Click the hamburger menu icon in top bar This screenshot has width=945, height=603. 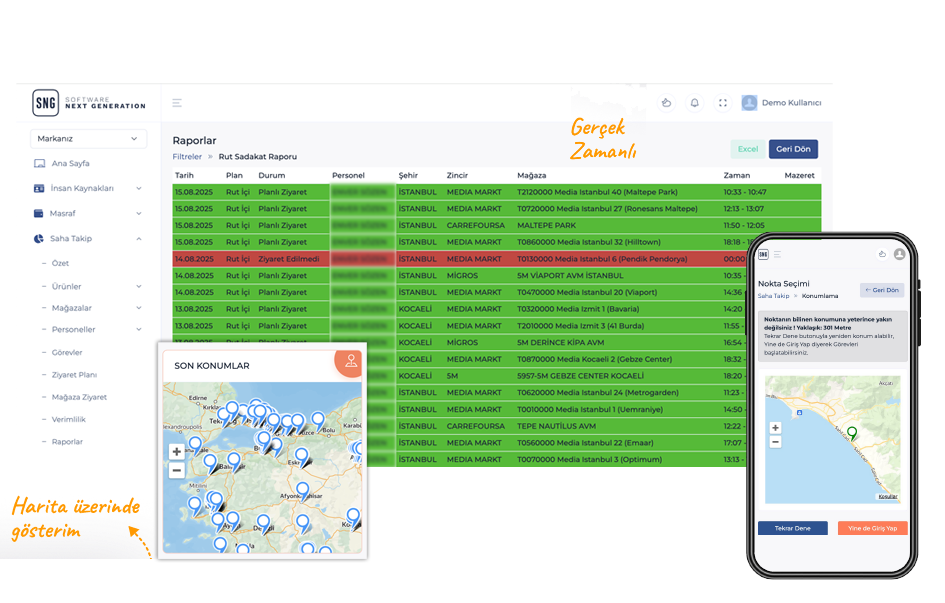(177, 103)
